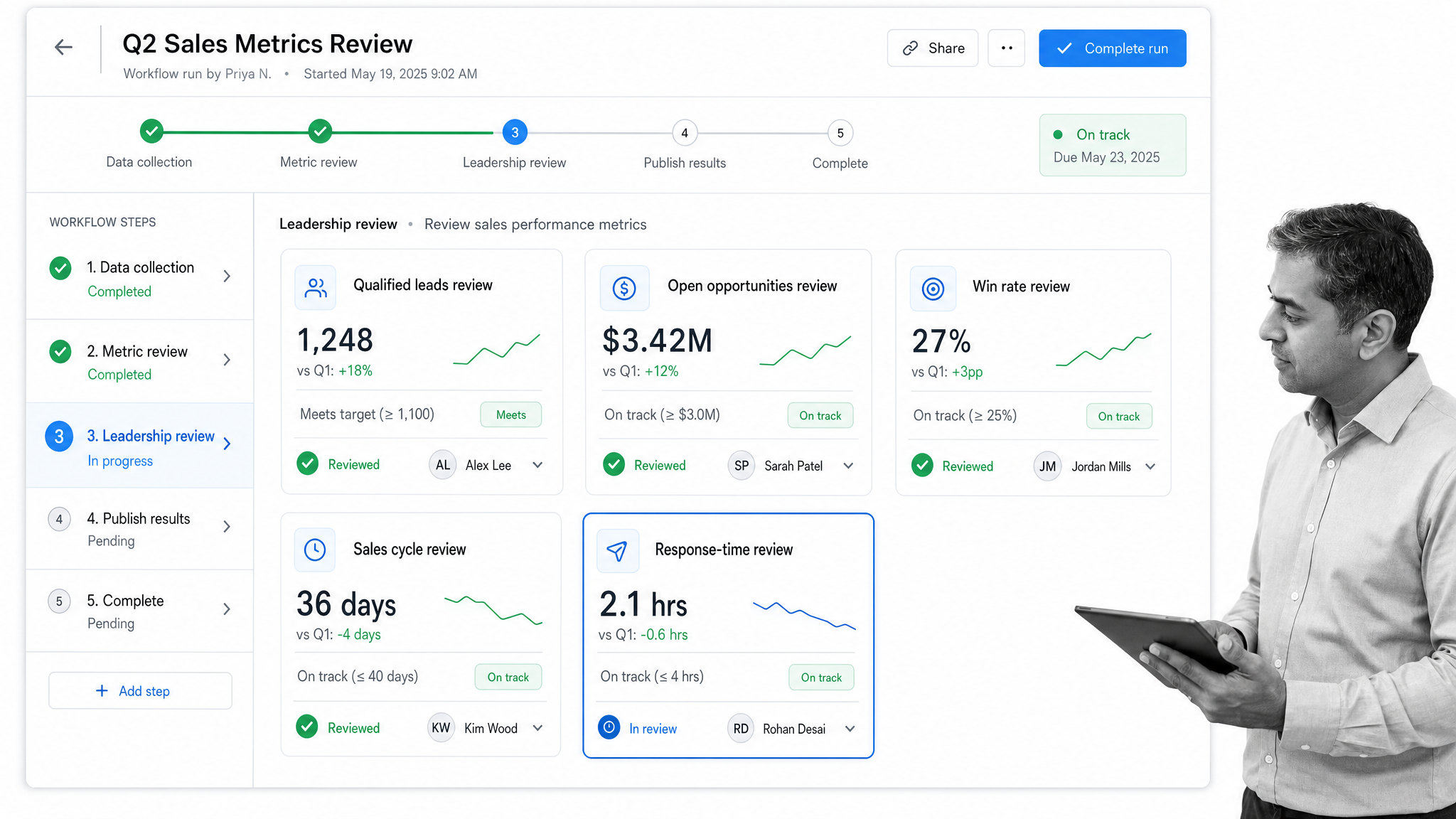Viewport: 1456px width, 819px height.
Task: Click On track badge on Open opportunities
Action: [820, 415]
